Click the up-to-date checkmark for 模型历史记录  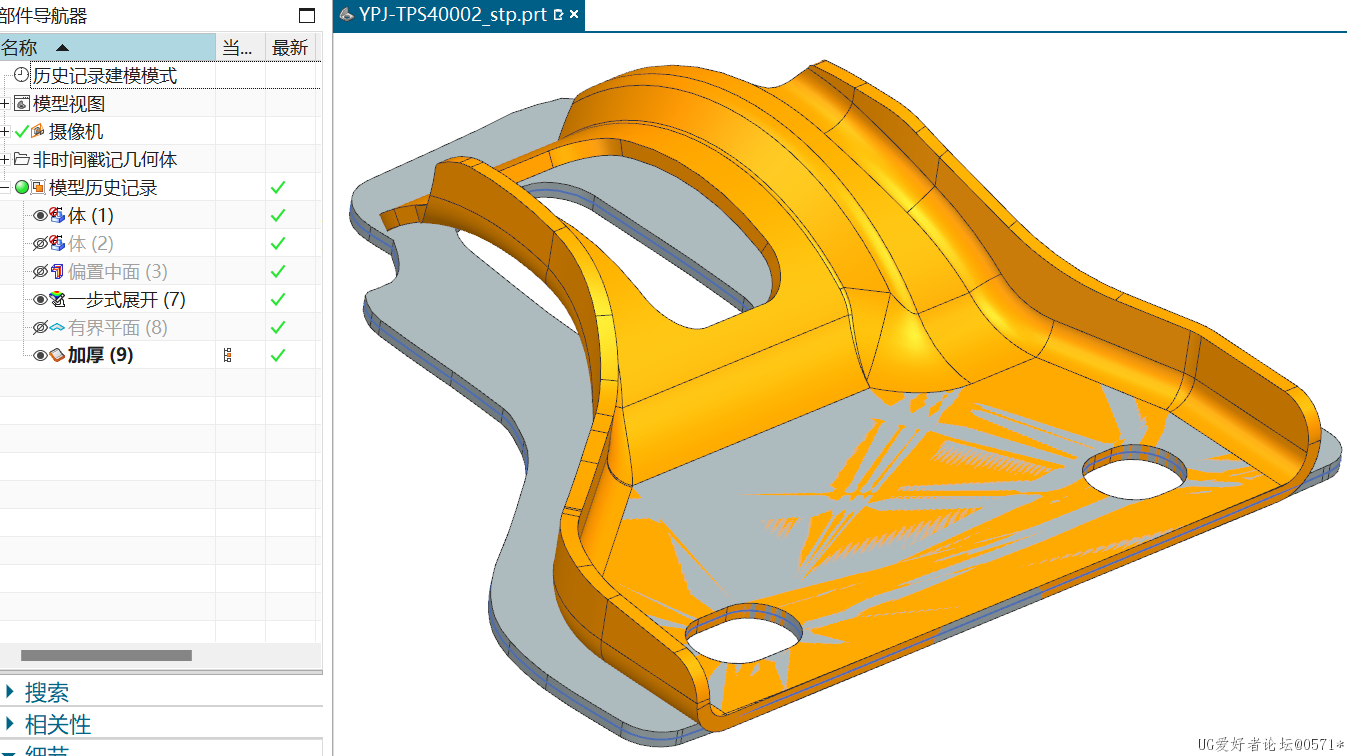click(x=278, y=187)
